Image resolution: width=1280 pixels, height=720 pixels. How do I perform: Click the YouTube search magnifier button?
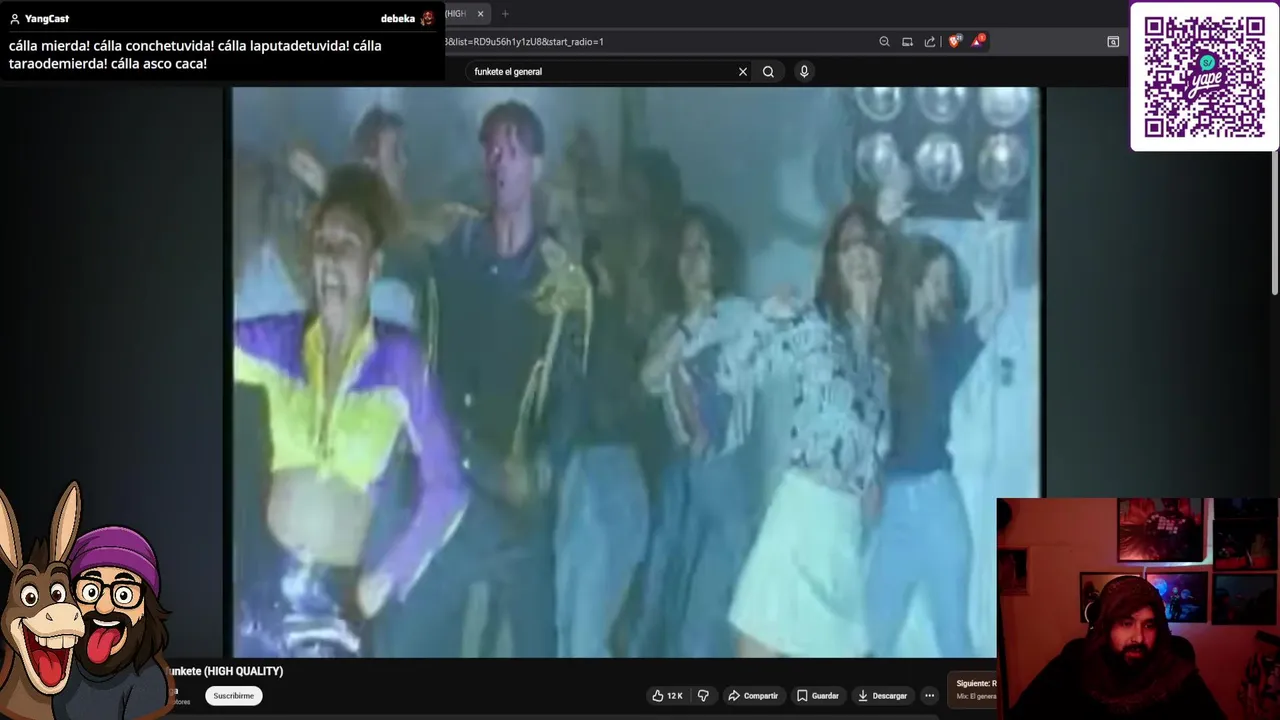tap(768, 72)
